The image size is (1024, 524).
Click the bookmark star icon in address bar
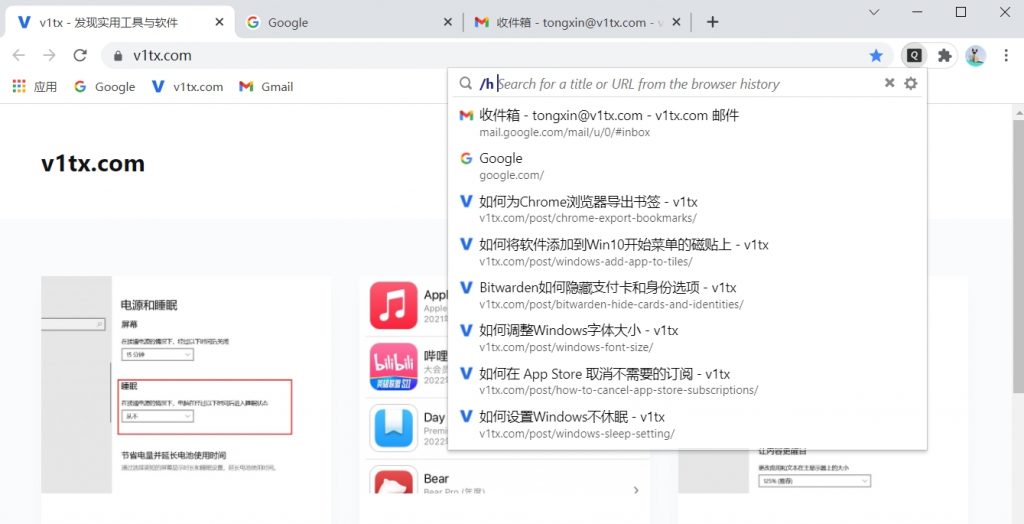pyautogui.click(x=876, y=56)
